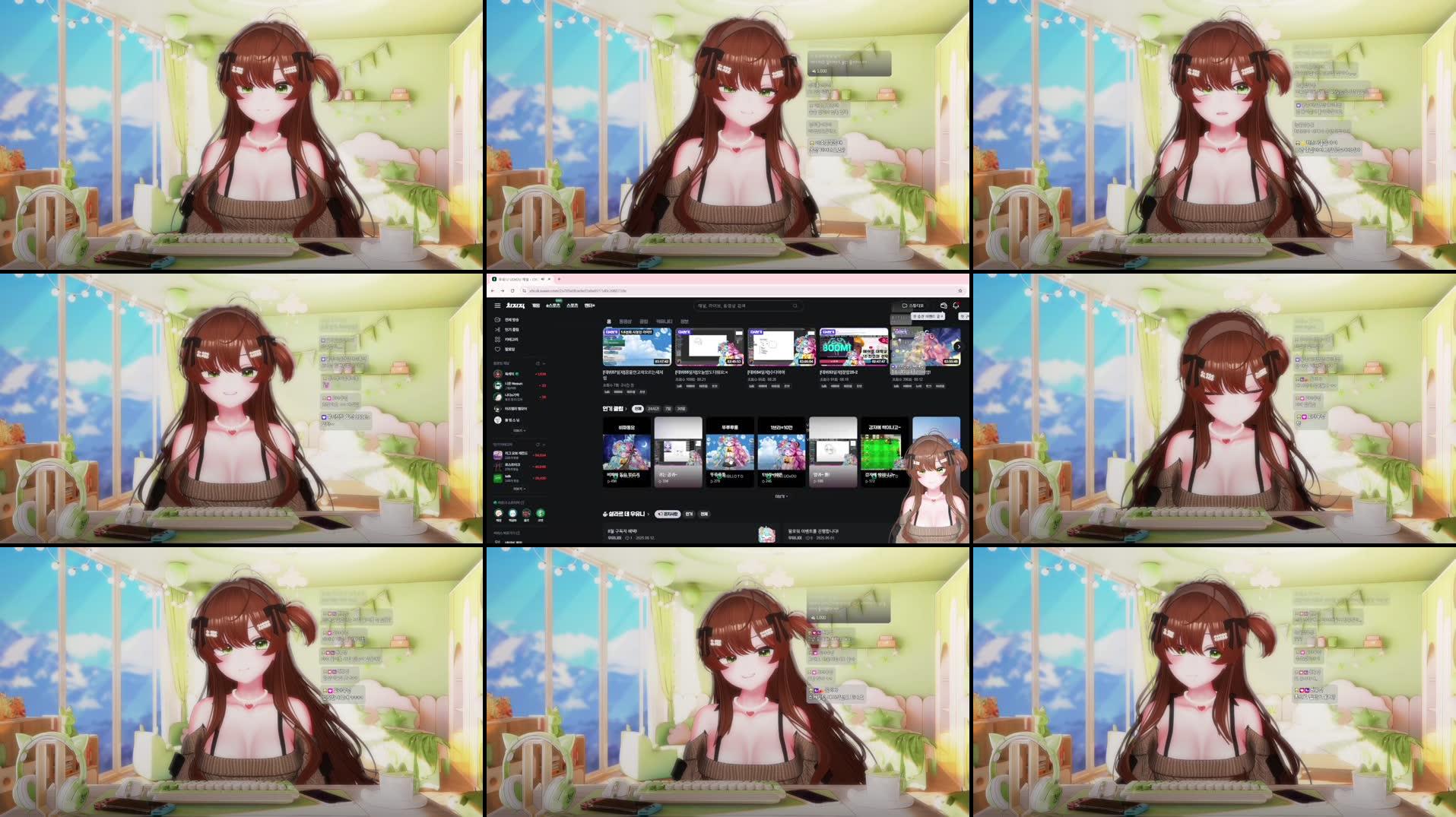Select the 인기 community filter chip
This screenshot has width=1456, height=817.
point(689,514)
